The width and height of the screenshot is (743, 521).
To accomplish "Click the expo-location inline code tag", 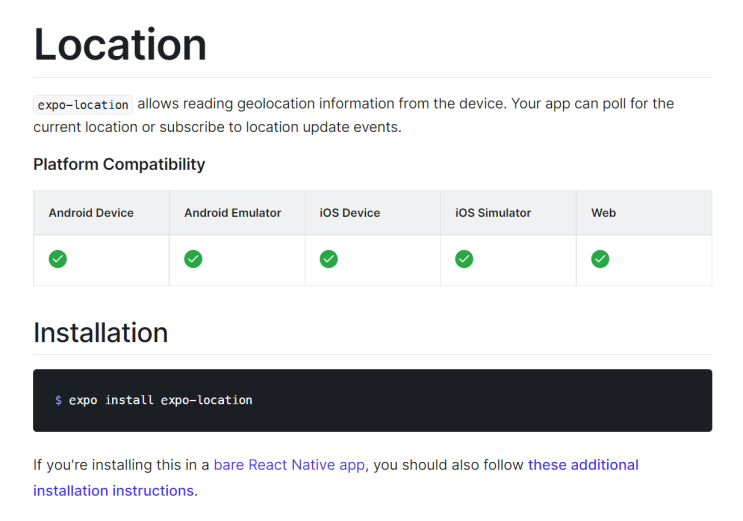I will [83, 104].
